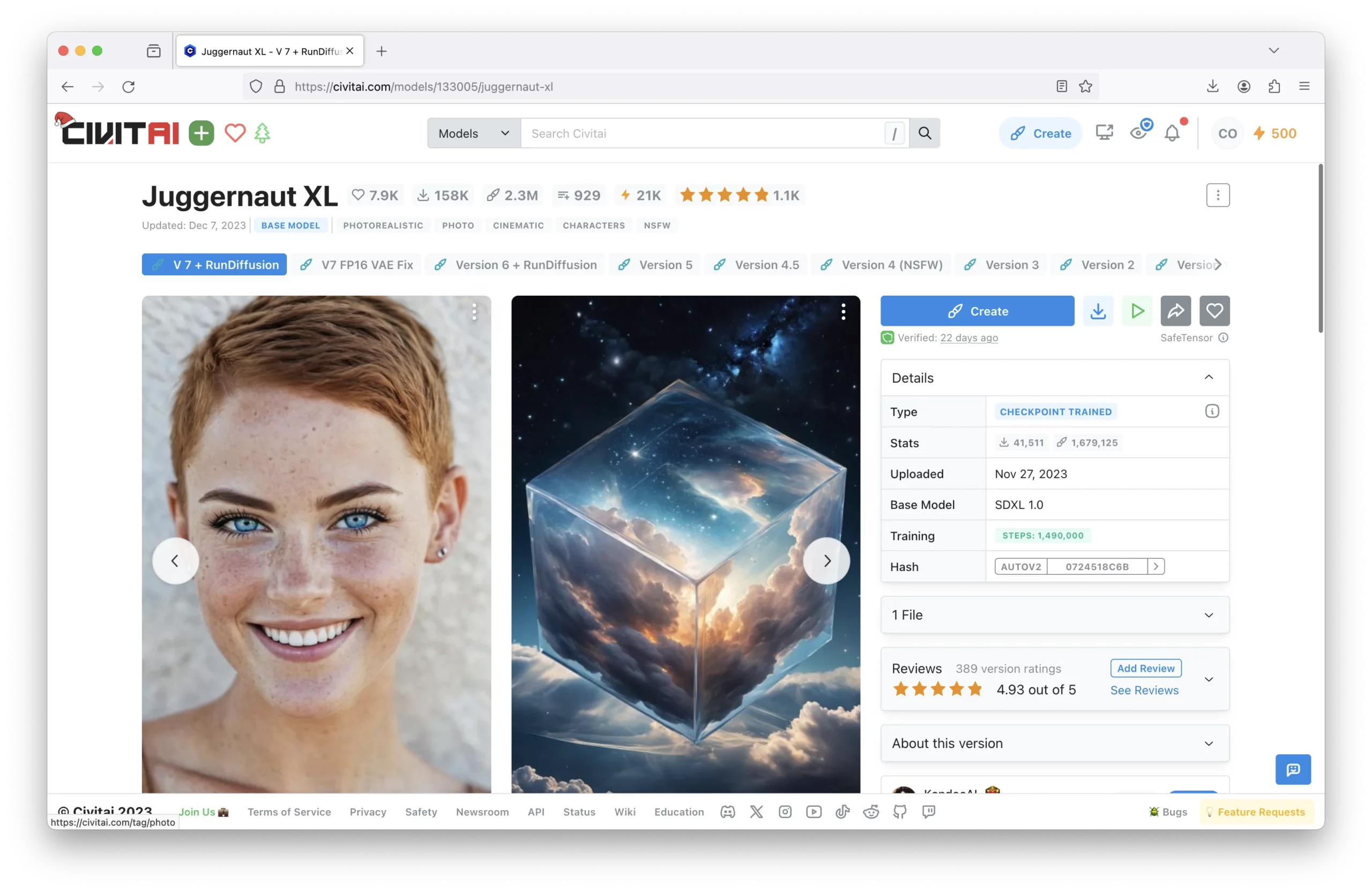1372x892 pixels.
Task: Open browser tab list dropdown chevron
Action: tap(1274, 51)
